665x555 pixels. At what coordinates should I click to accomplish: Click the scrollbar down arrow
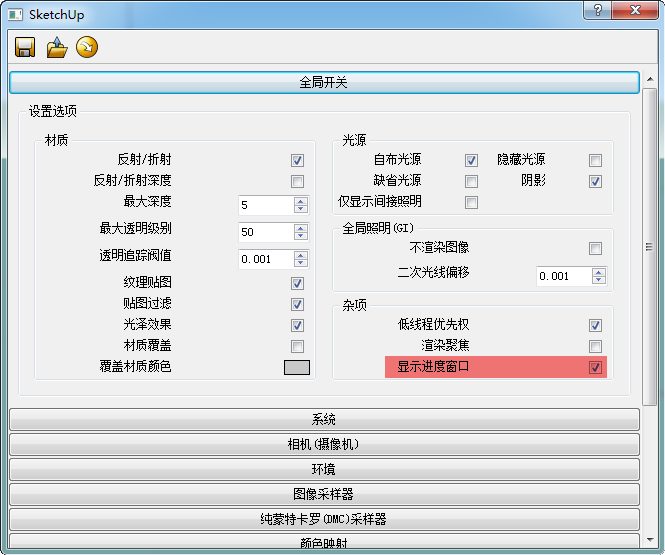(650, 540)
